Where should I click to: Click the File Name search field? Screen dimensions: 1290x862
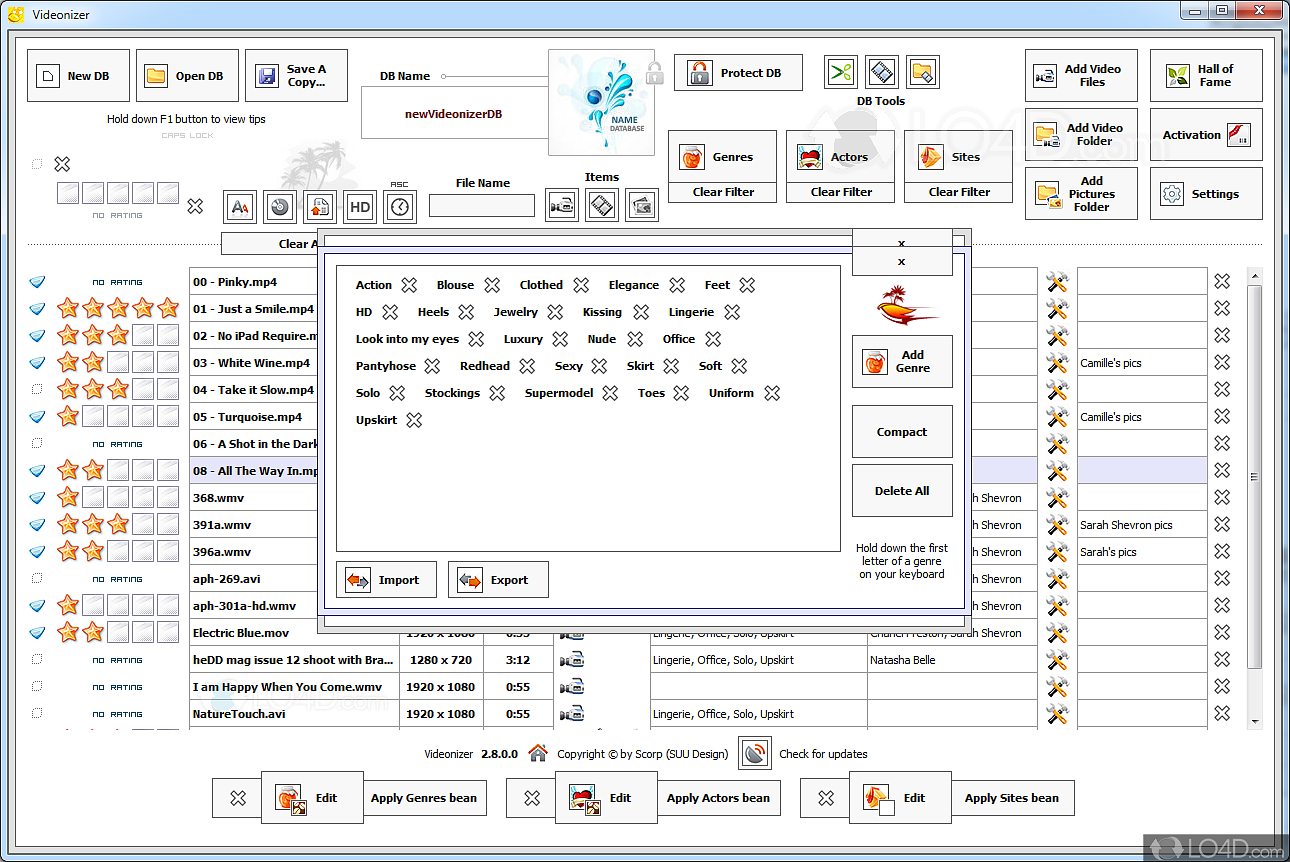(x=482, y=206)
